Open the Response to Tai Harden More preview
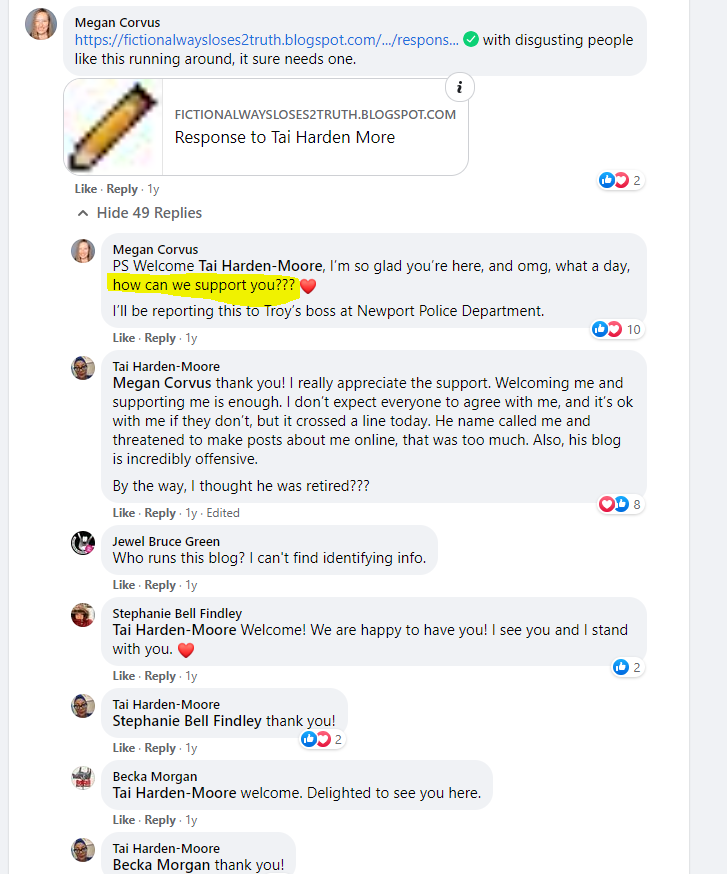The height and width of the screenshot is (874, 727). pos(266,127)
